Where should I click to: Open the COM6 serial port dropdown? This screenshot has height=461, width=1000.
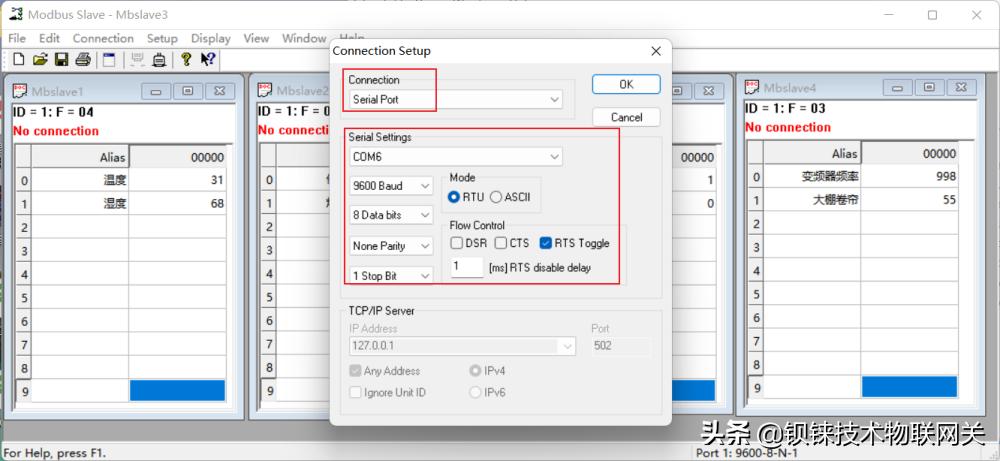click(x=456, y=156)
